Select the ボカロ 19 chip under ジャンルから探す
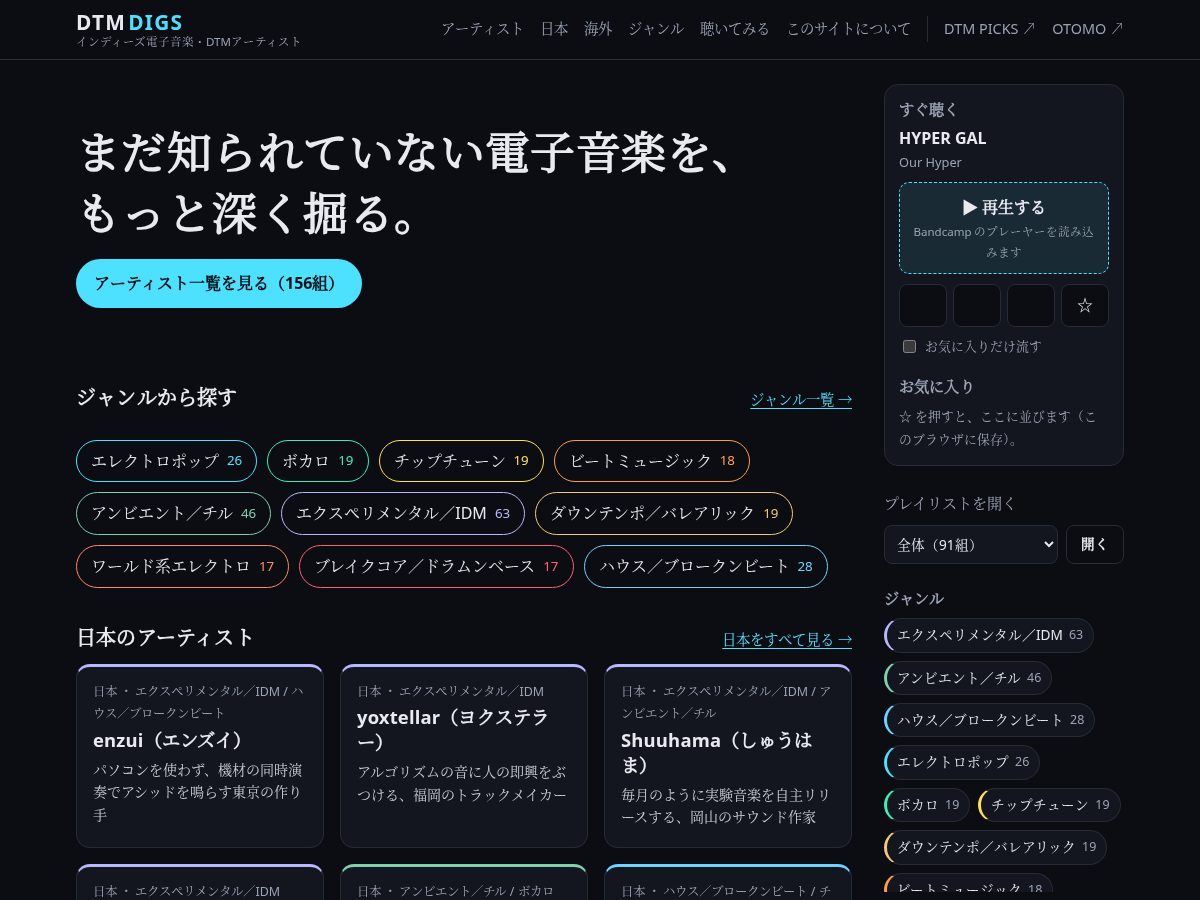This screenshot has width=1200, height=900. [x=318, y=461]
